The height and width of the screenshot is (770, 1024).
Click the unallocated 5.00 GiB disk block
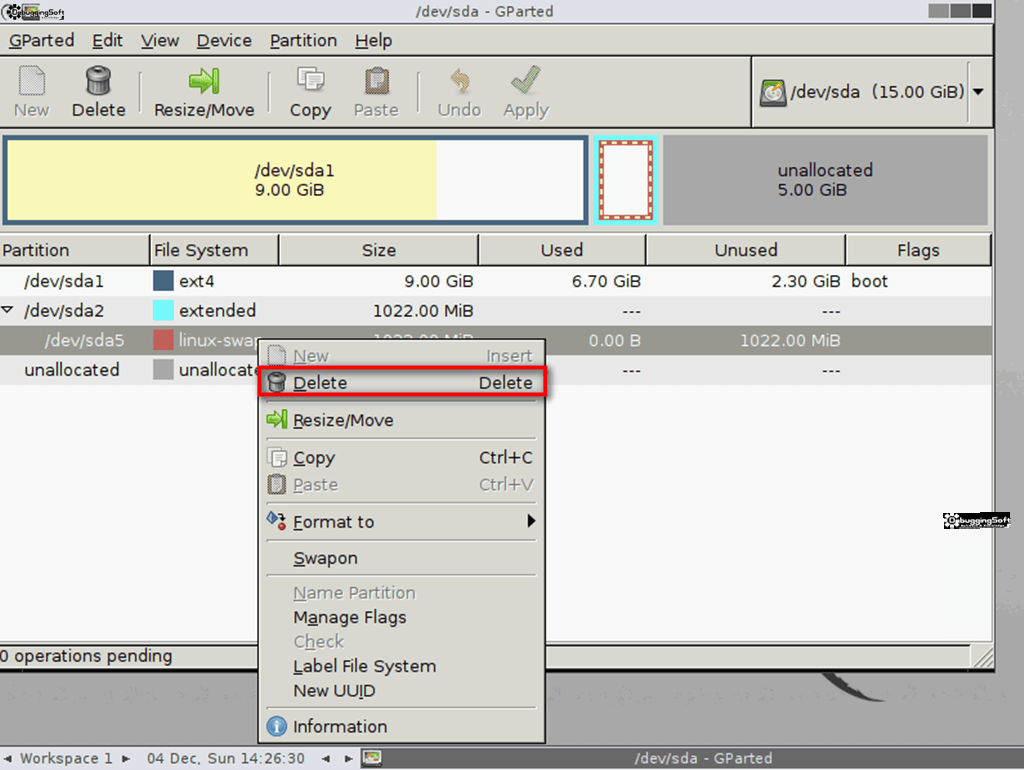[825, 180]
